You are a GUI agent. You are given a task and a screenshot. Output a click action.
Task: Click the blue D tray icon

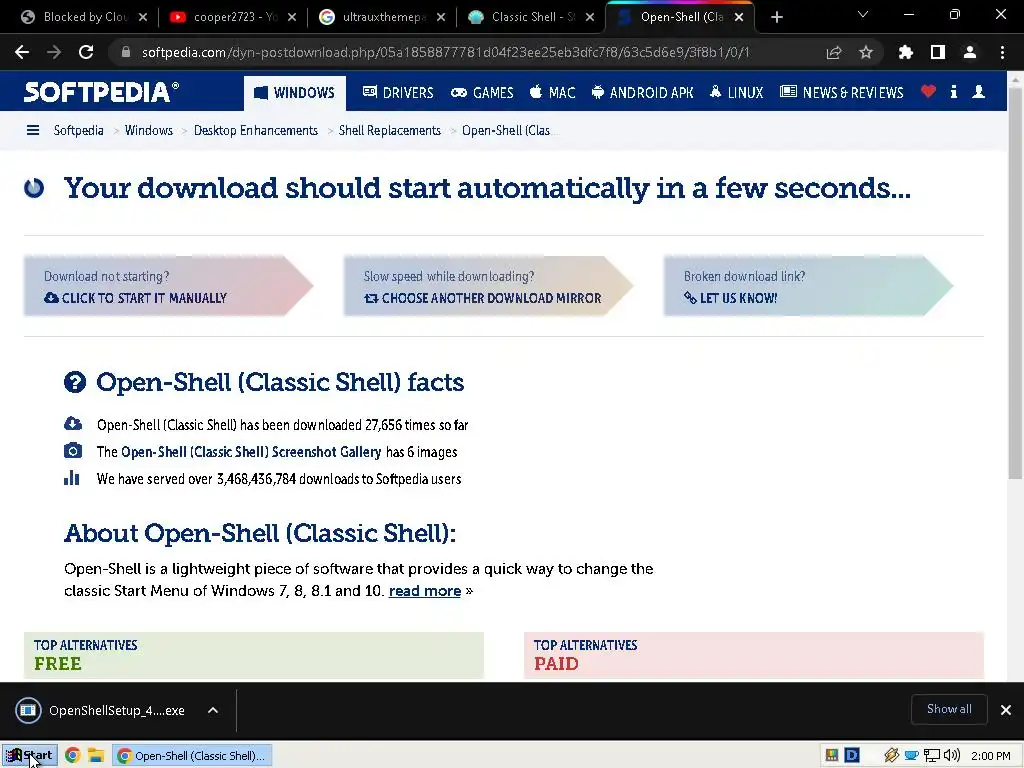coord(852,756)
